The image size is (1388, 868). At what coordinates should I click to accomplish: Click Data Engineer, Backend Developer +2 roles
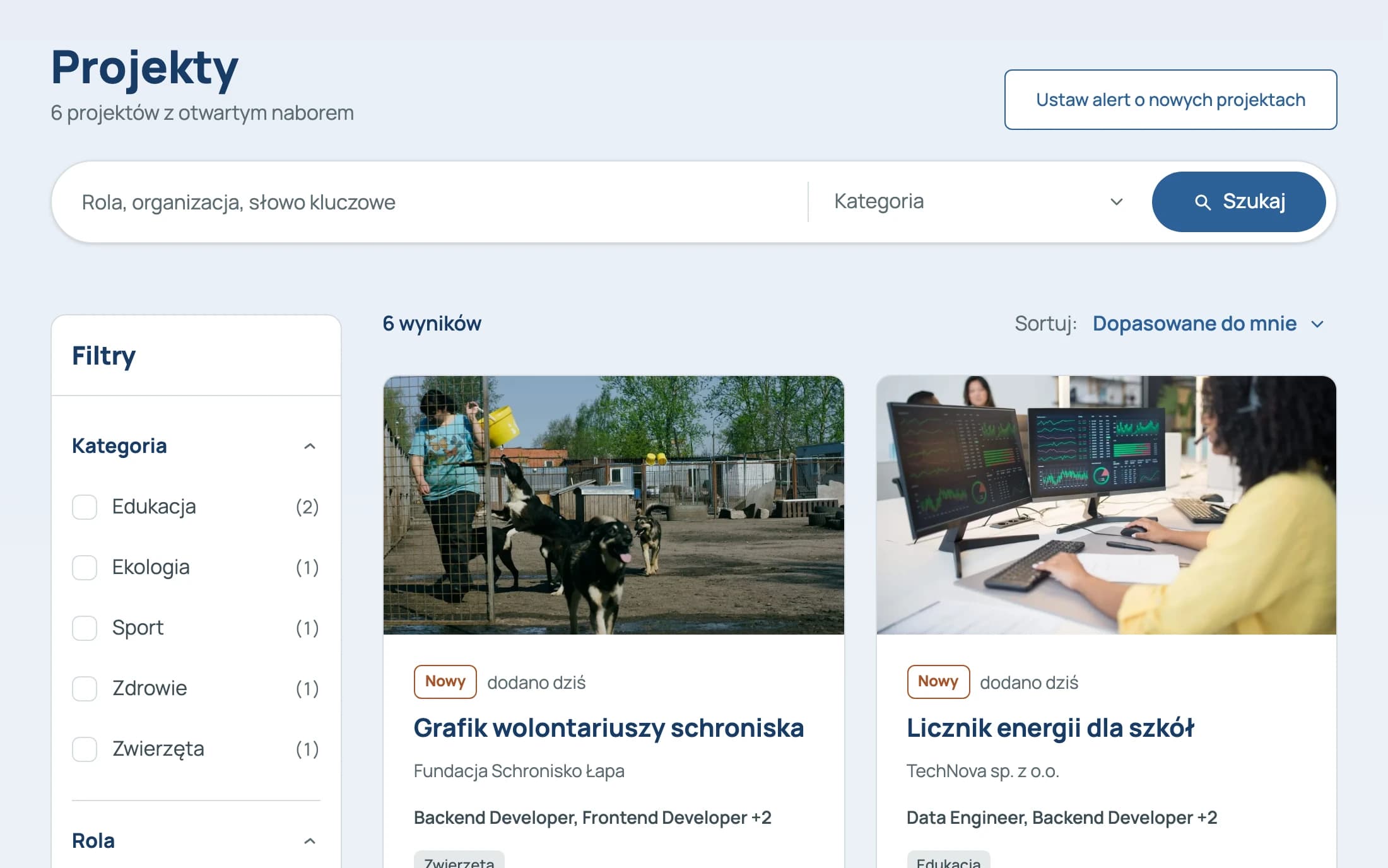click(1062, 818)
